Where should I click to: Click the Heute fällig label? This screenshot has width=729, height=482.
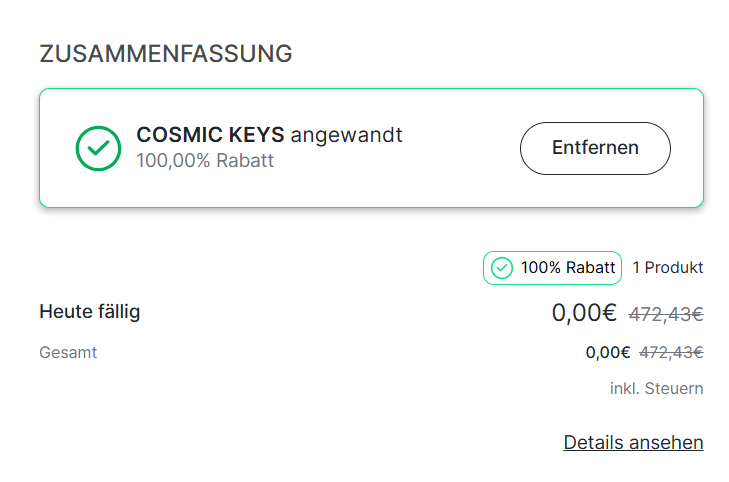(x=90, y=312)
